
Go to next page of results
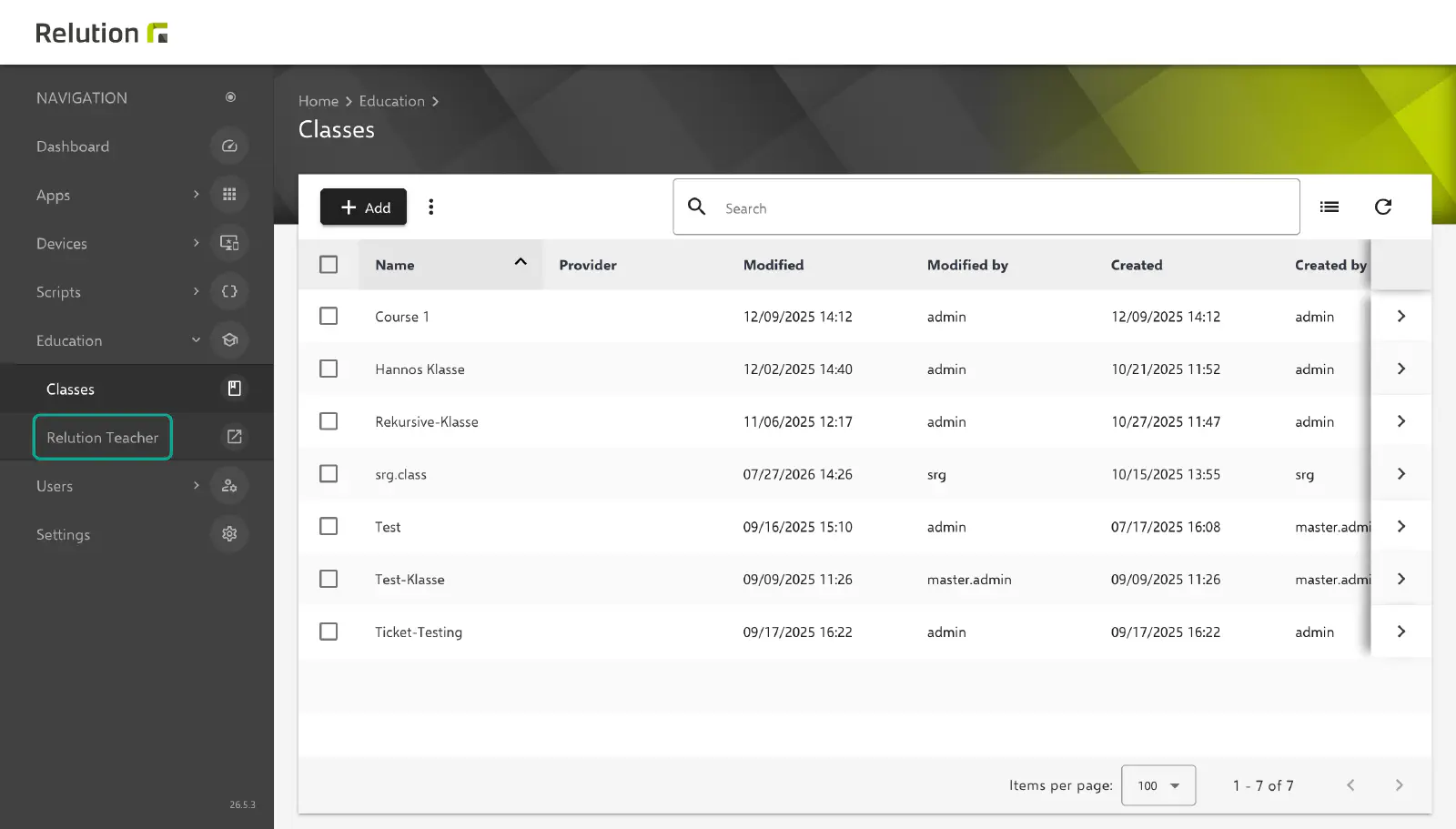pyautogui.click(x=1400, y=785)
